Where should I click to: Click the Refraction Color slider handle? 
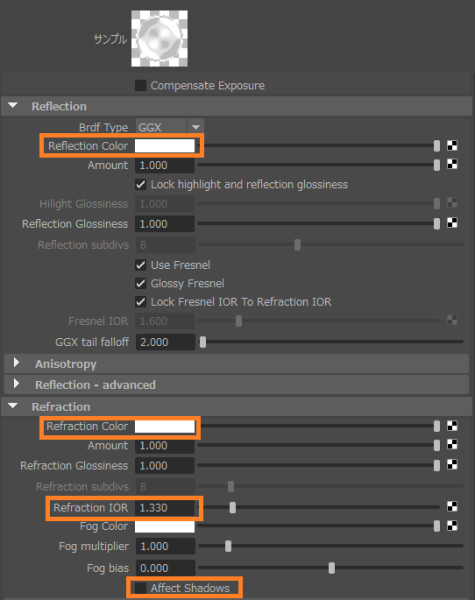(437, 426)
